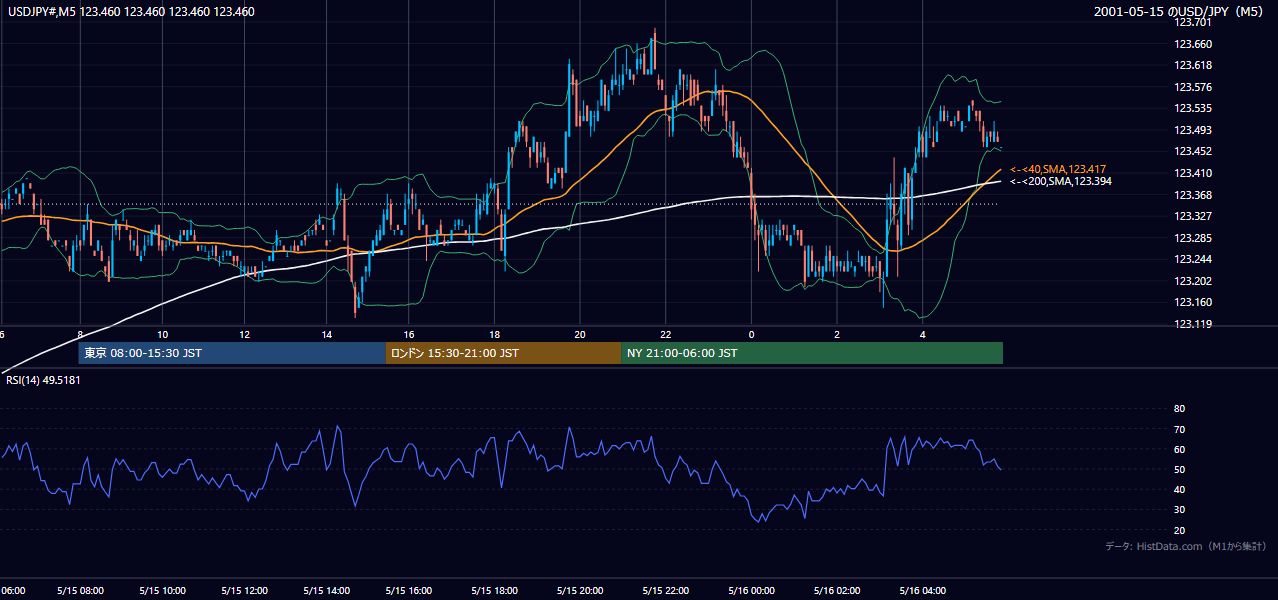The image size is (1278, 600).
Task: Click the RSI scale value 50
Action: pyautogui.click(x=1179, y=469)
